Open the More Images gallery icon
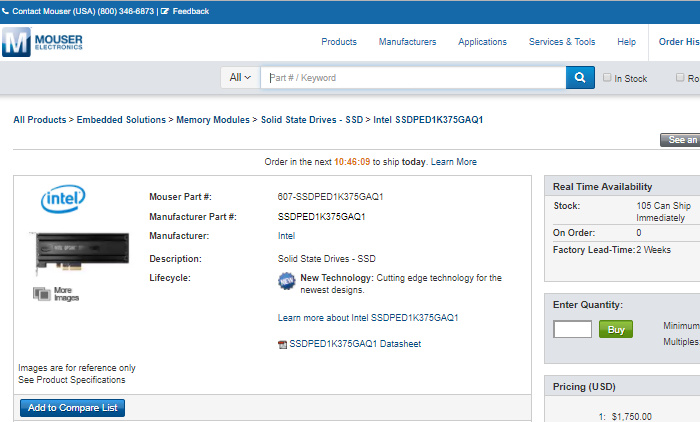The width and height of the screenshot is (700, 422). [x=42, y=294]
